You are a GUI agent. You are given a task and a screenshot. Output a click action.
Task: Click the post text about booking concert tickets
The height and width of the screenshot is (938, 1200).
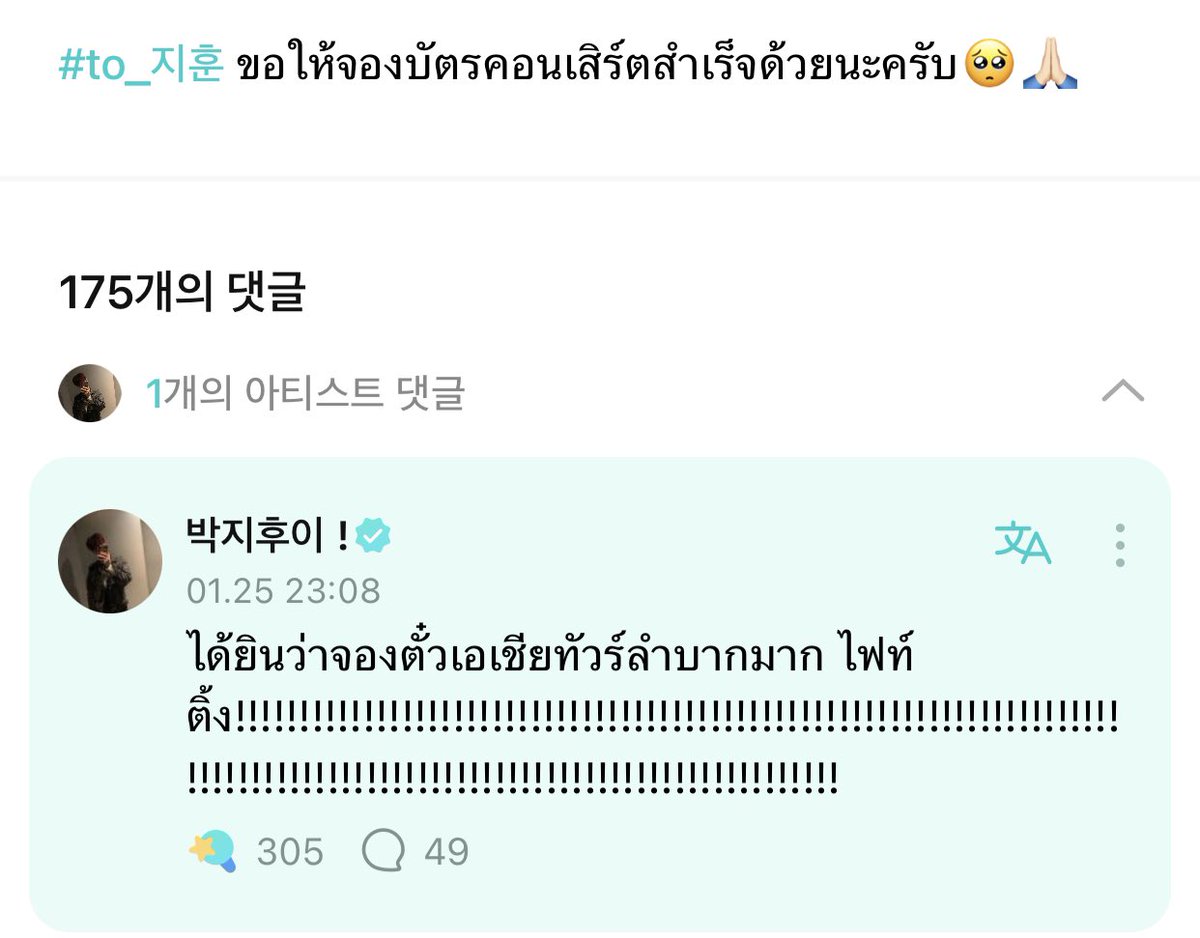(597, 64)
